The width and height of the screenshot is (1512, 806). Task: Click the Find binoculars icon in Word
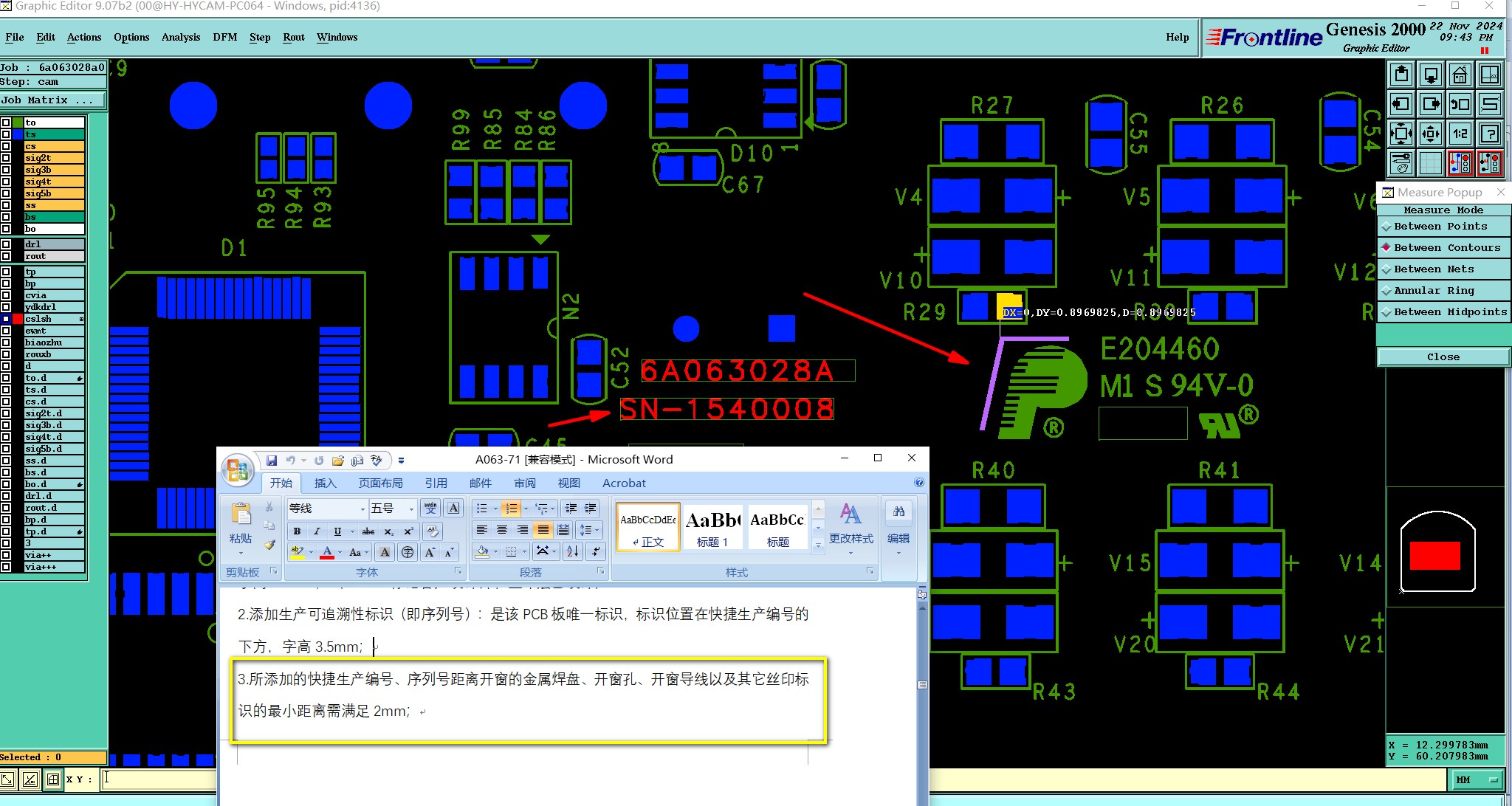pyautogui.click(x=898, y=512)
